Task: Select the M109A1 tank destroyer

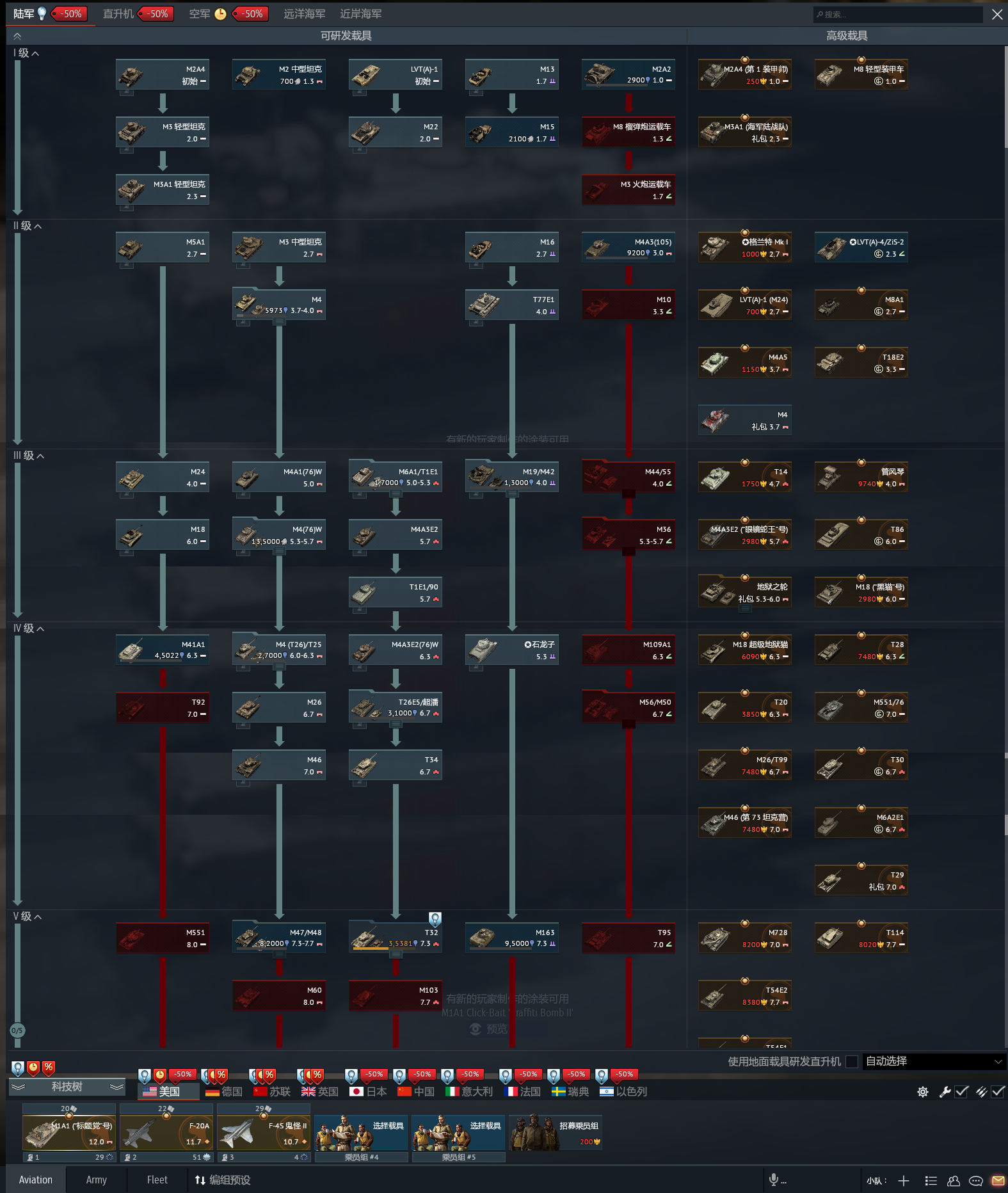Action: tap(628, 650)
